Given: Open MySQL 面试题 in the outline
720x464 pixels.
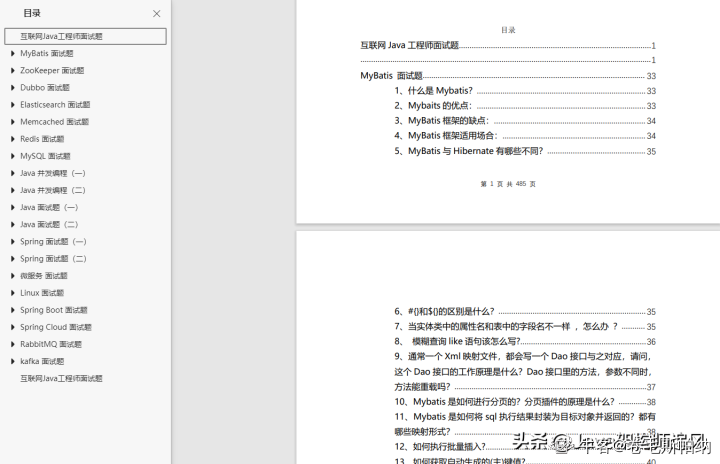Looking at the screenshot, I should click(45, 156).
